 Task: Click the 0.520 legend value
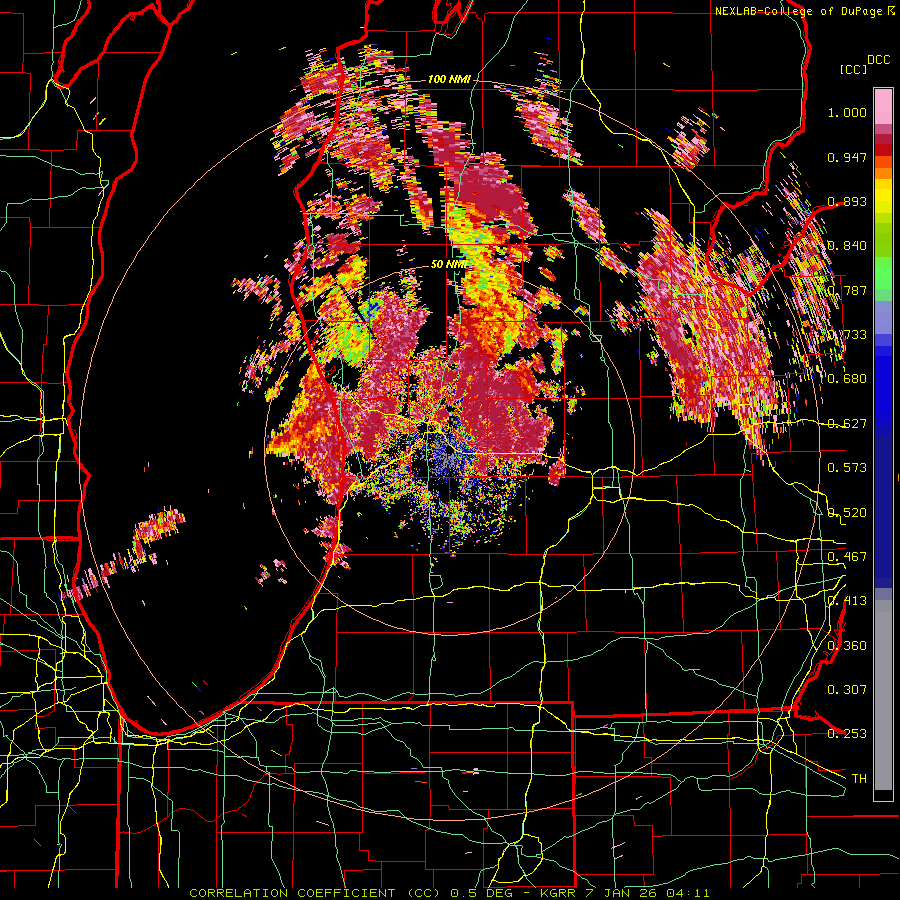(847, 513)
